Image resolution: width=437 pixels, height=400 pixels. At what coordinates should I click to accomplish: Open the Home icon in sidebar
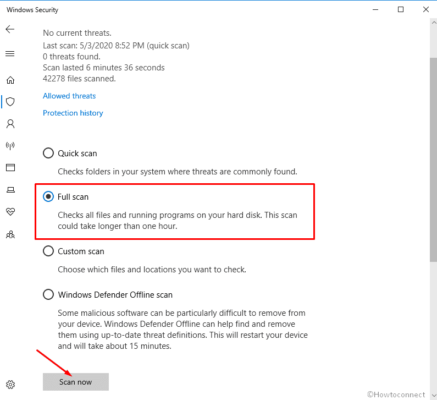(10, 80)
